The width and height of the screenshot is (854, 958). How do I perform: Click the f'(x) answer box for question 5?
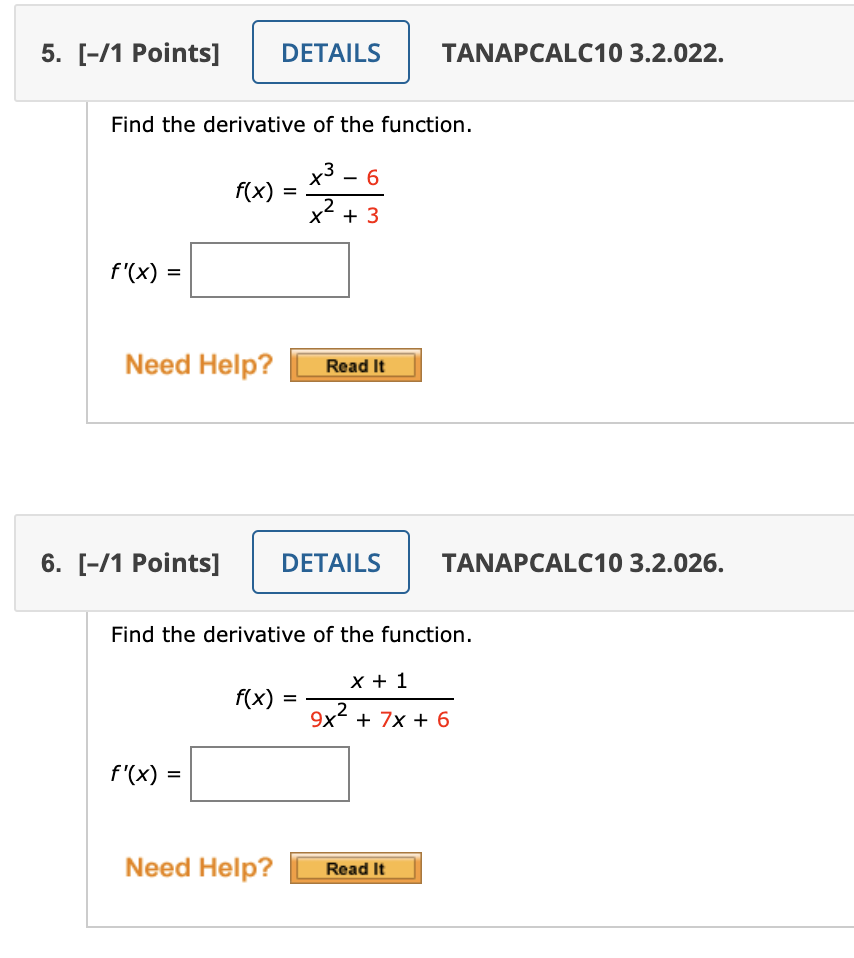tap(269, 269)
